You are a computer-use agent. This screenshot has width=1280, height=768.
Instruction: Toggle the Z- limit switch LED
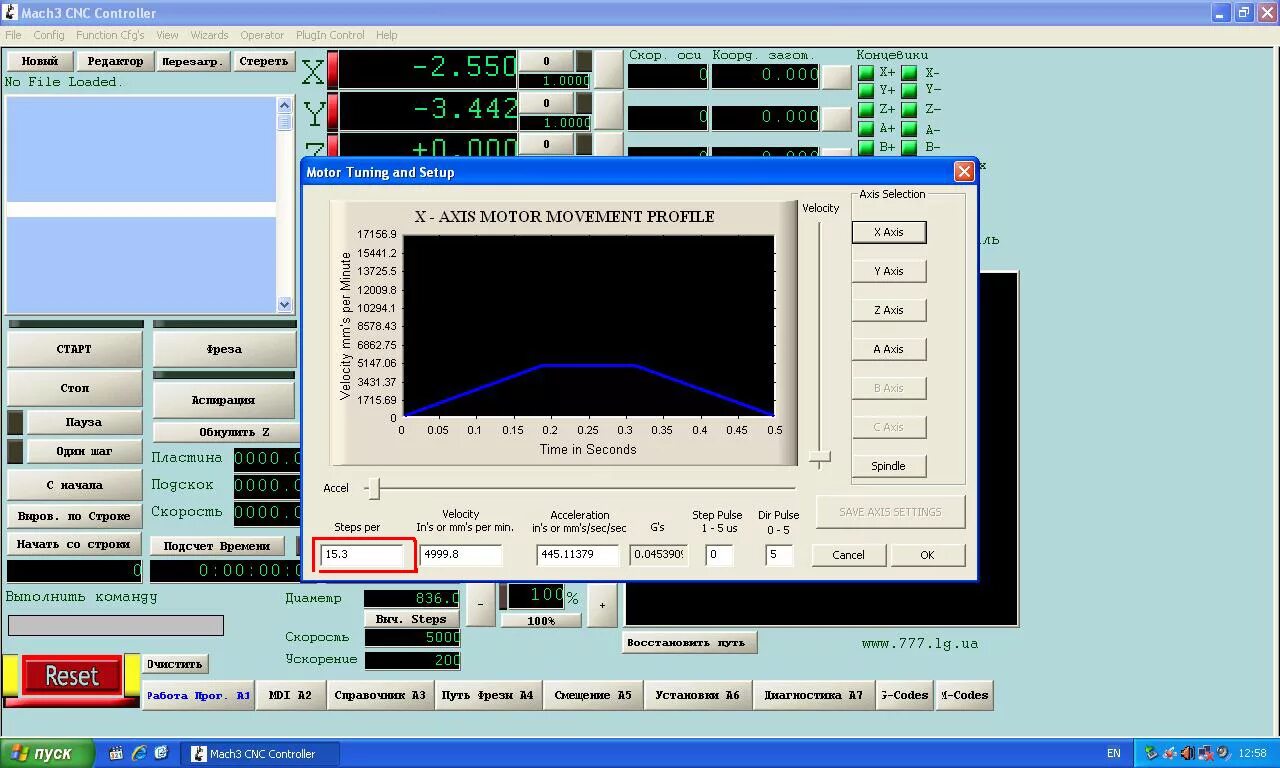(x=909, y=110)
